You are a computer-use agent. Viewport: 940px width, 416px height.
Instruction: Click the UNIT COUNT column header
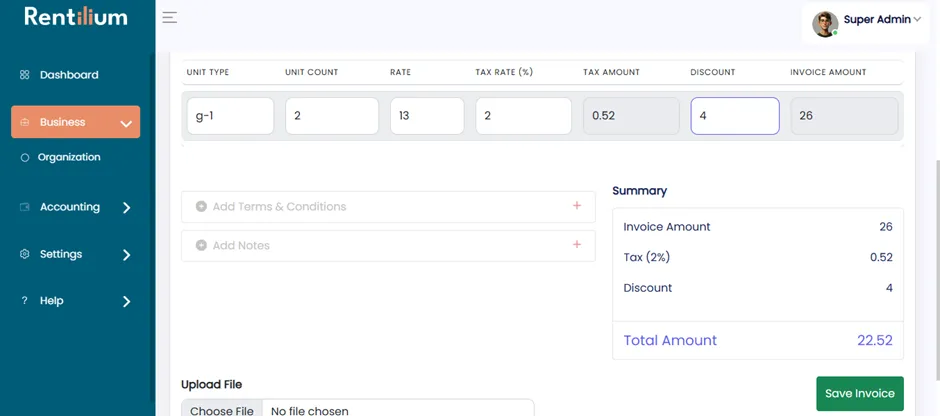click(312, 73)
